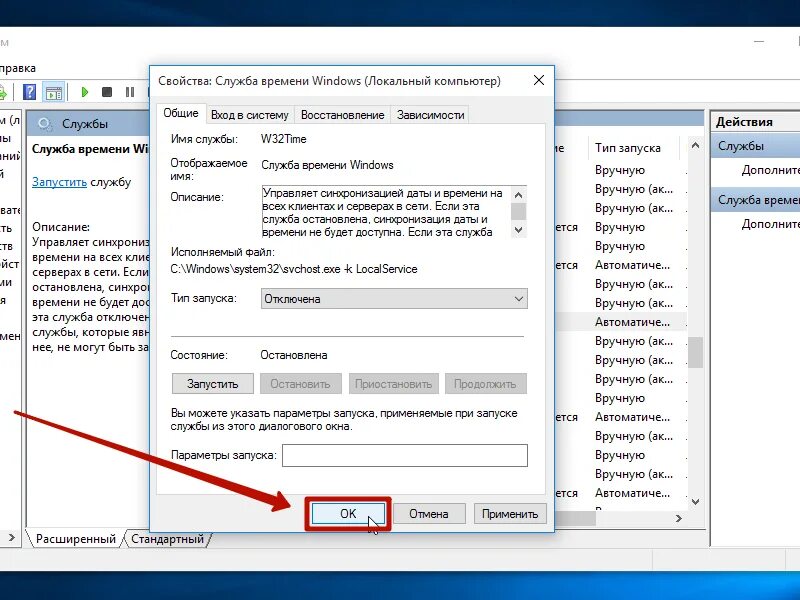
Task: Click the Применить button
Action: pos(510,514)
